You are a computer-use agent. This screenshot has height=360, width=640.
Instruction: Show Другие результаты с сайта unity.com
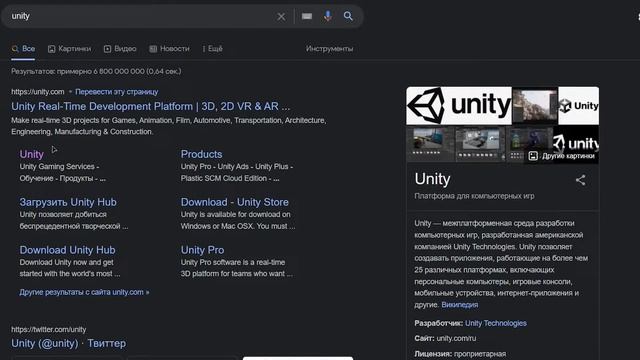tap(84, 292)
